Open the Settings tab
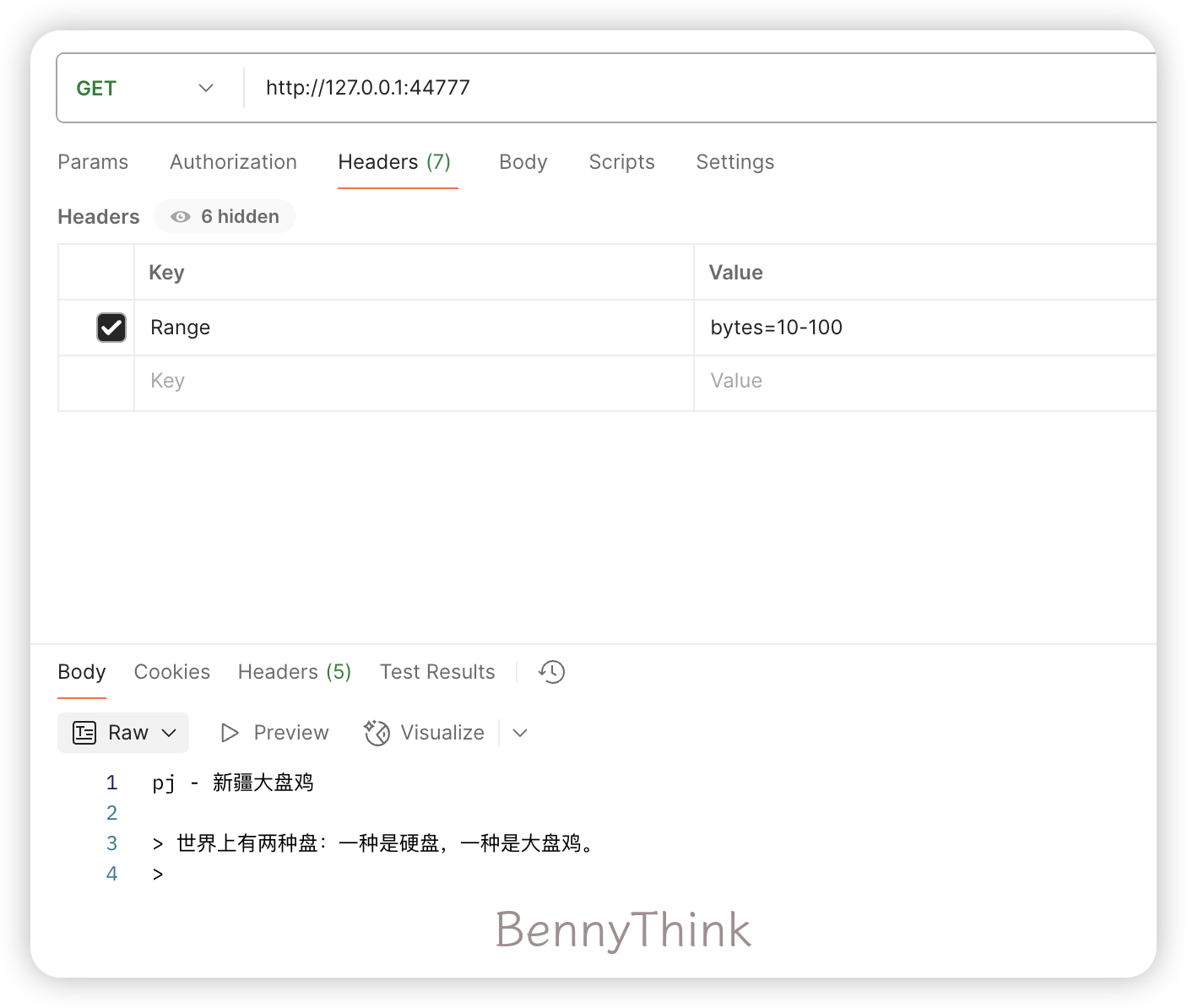 coord(735,162)
